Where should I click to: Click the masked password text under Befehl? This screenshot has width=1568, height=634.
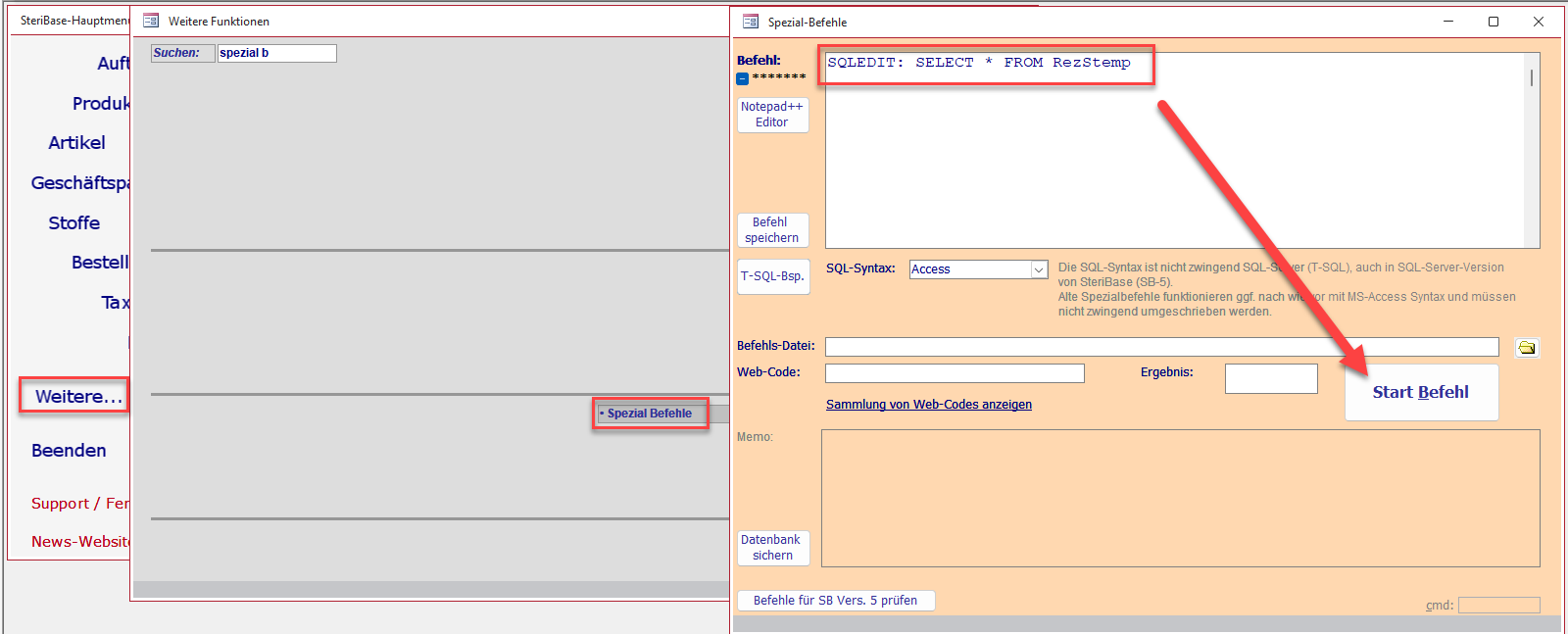click(x=779, y=78)
